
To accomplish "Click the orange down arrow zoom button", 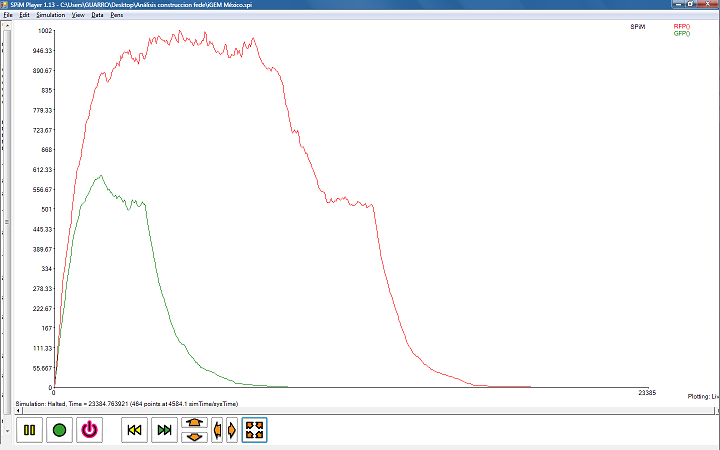I will pyautogui.click(x=194, y=436).
